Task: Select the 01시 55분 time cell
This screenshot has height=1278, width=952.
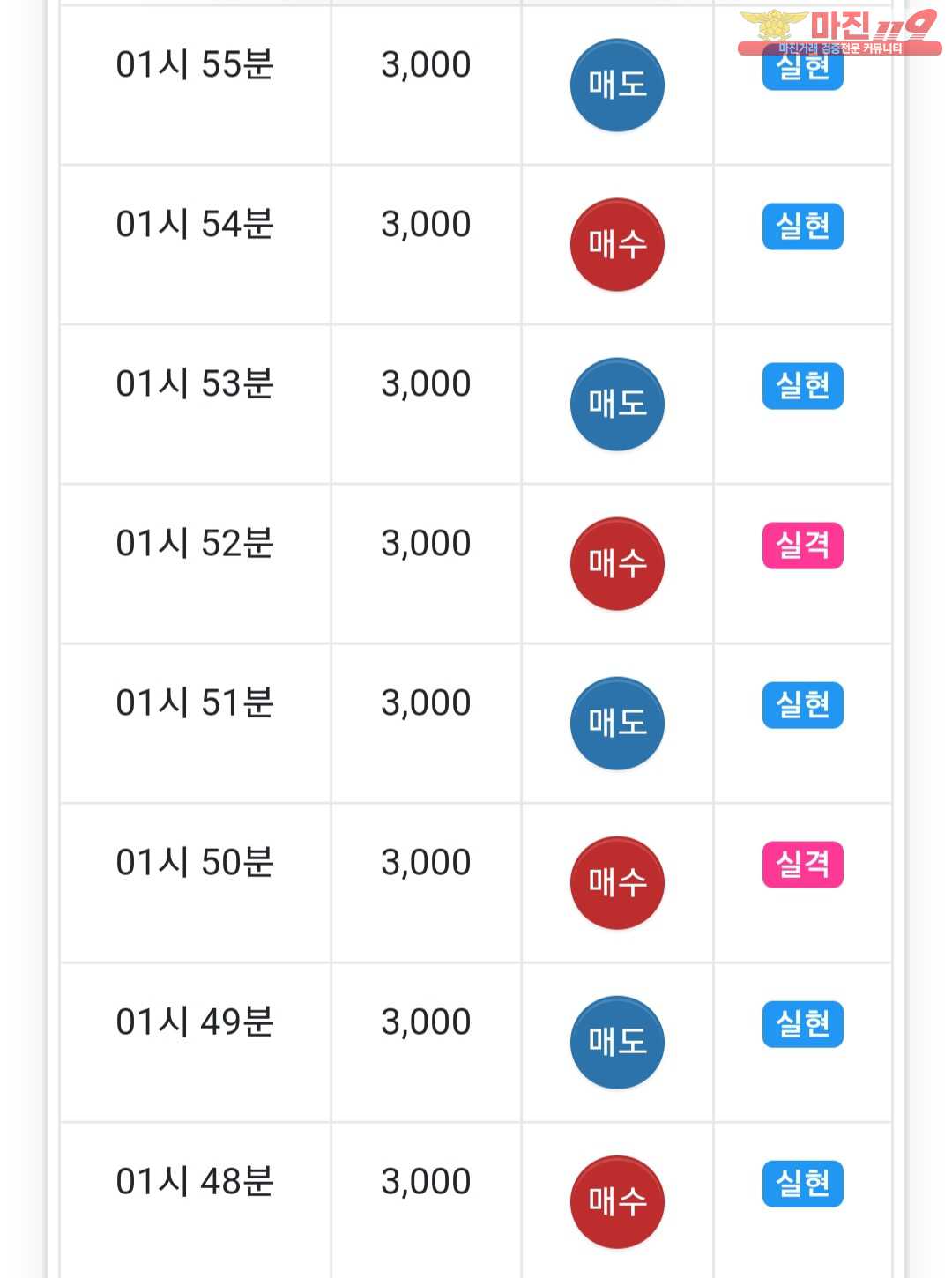Action: [195, 65]
